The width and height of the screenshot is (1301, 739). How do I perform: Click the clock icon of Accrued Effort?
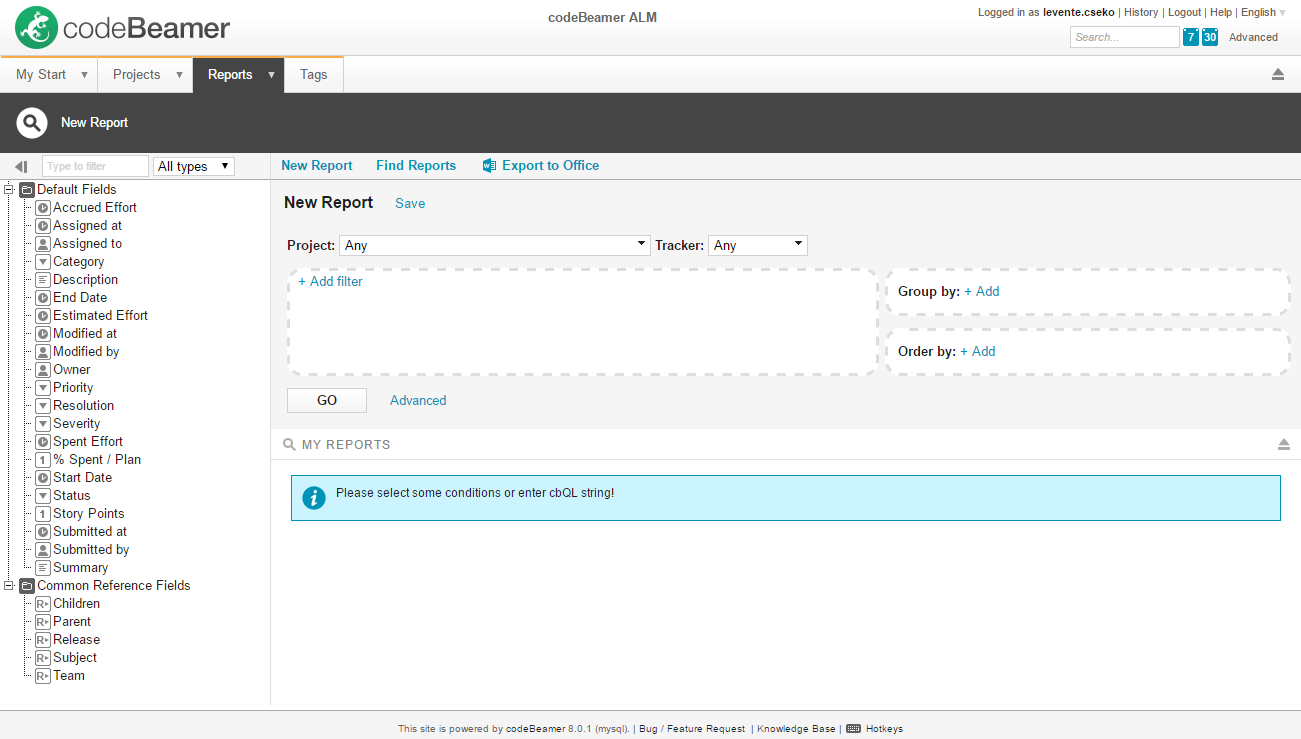[43, 208]
